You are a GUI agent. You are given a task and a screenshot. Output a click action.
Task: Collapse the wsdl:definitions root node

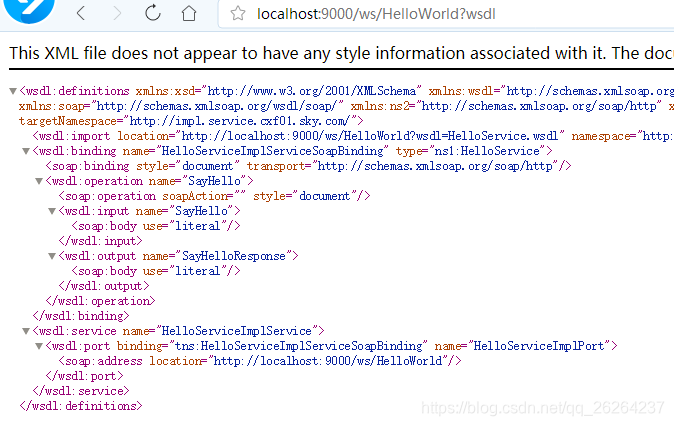[13, 91]
